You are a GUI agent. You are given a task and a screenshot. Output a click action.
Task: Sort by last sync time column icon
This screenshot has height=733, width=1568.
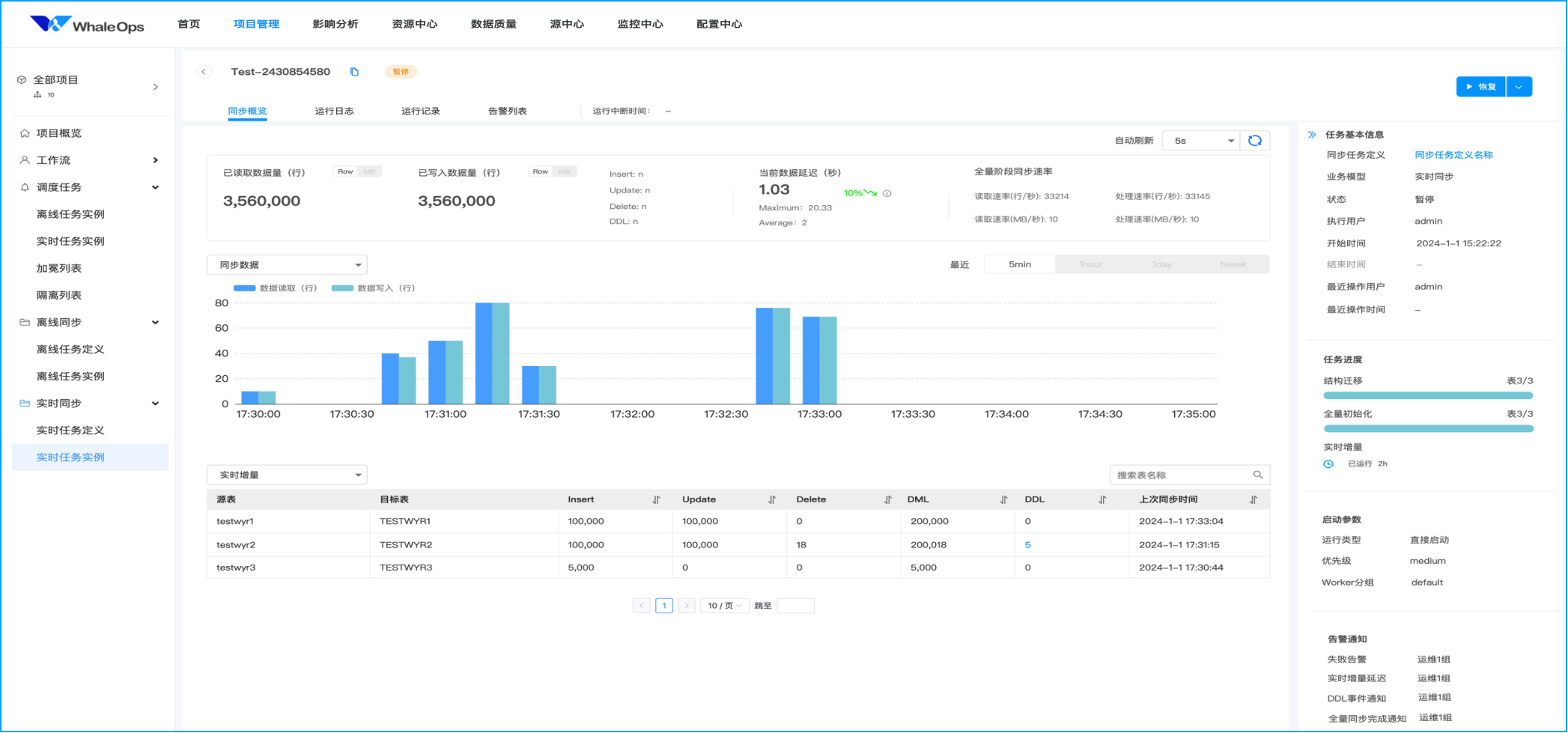click(x=1254, y=499)
